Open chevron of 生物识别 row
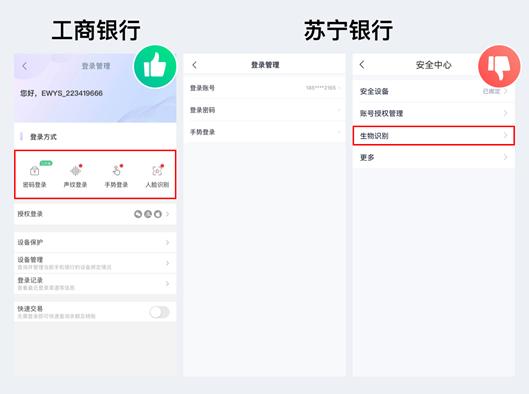This screenshot has width=529, height=394. pyautogui.click(x=505, y=136)
